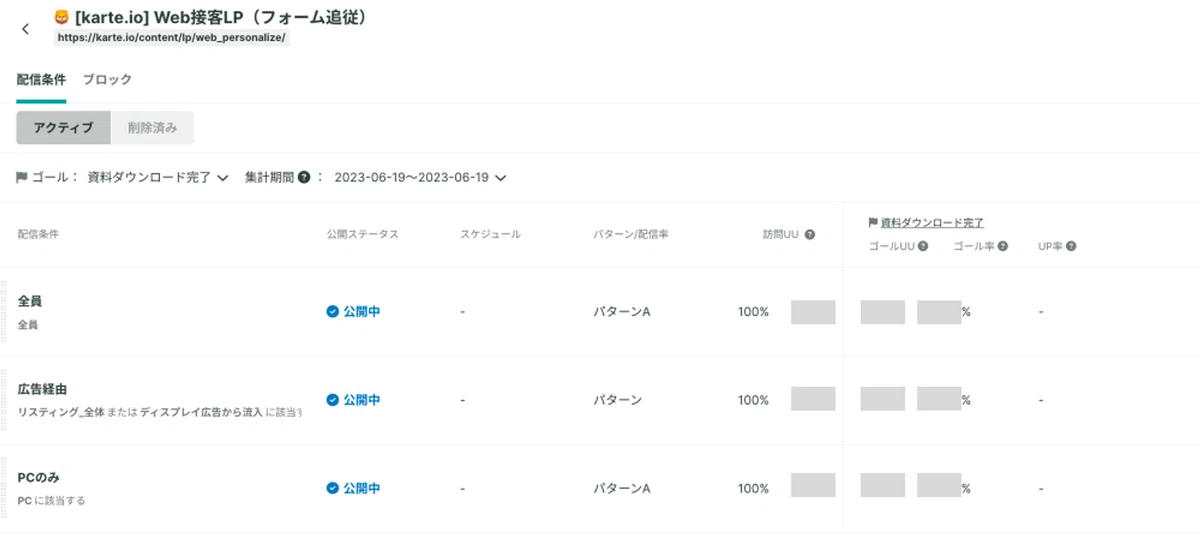Screen dimensions: 1200x558
Task: Click drag handle of 全員 row
Action: [x=4, y=312]
